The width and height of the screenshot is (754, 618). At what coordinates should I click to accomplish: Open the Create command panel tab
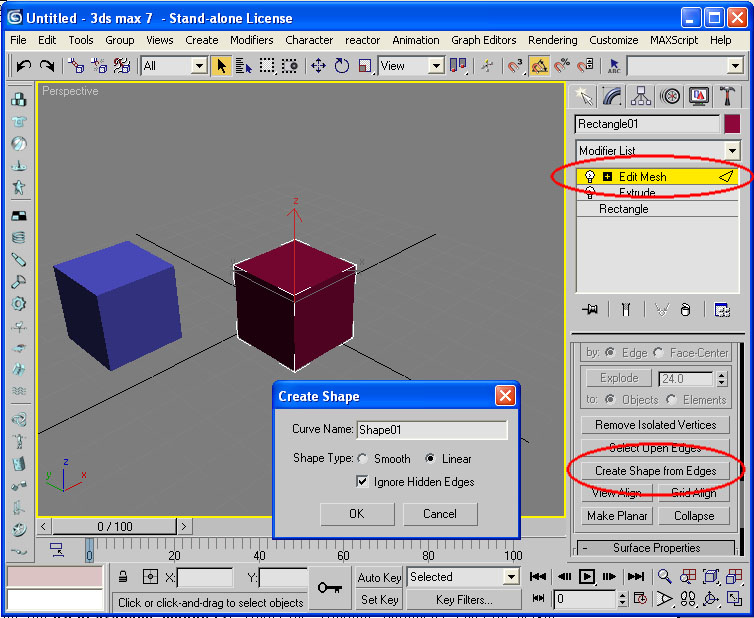(x=584, y=96)
